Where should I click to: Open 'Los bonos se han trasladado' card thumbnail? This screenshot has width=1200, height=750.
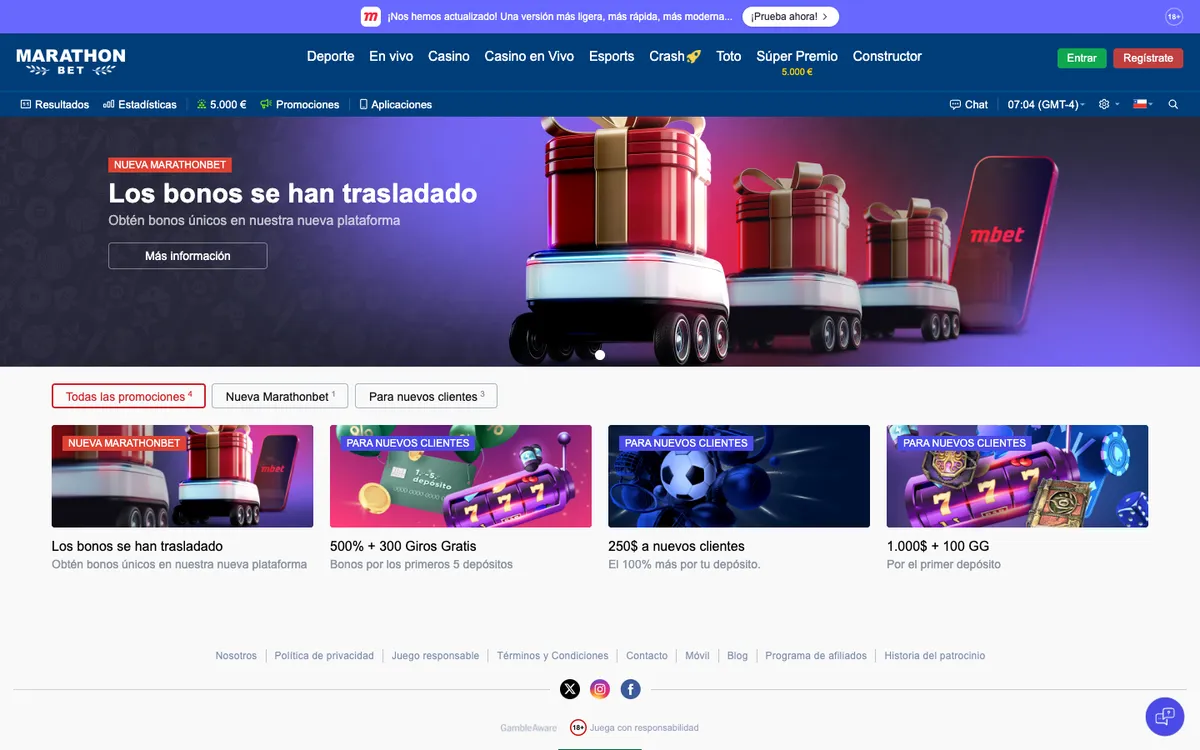(x=182, y=476)
